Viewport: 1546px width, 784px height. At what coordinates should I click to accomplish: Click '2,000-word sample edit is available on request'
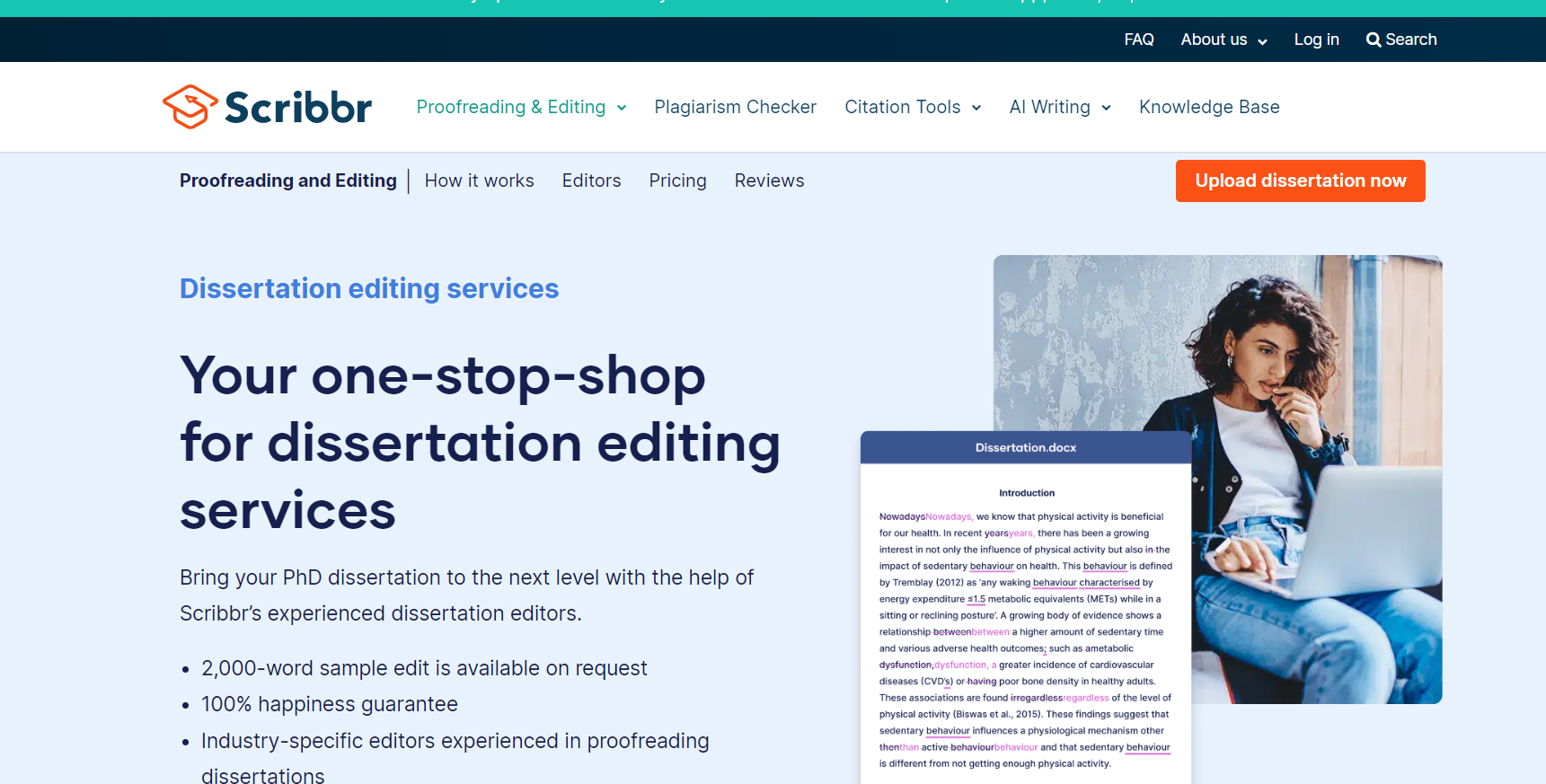pyautogui.click(x=424, y=668)
